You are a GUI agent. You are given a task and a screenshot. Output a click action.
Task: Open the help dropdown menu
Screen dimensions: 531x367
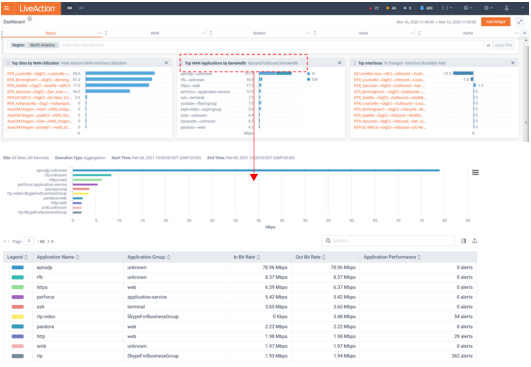click(468, 8)
